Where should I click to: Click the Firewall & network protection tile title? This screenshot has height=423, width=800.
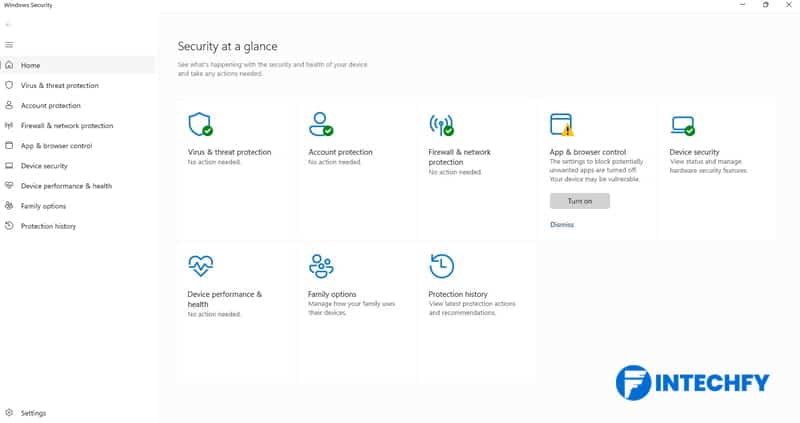pyautogui.click(x=460, y=157)
